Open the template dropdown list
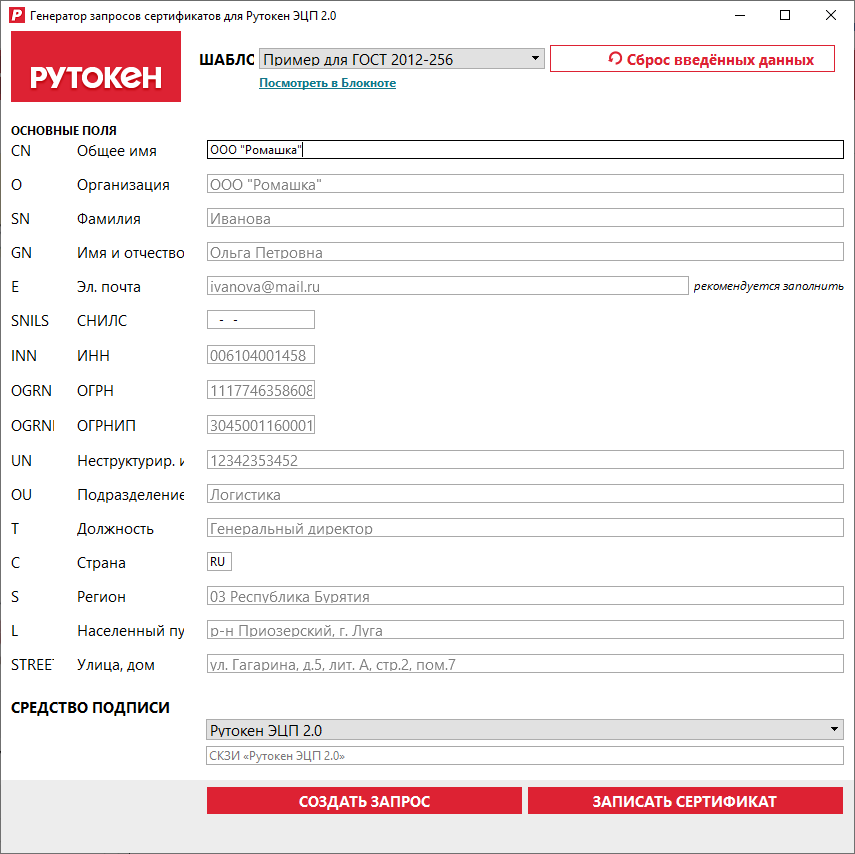Screen dimensions: 855x854 (401, 59)
